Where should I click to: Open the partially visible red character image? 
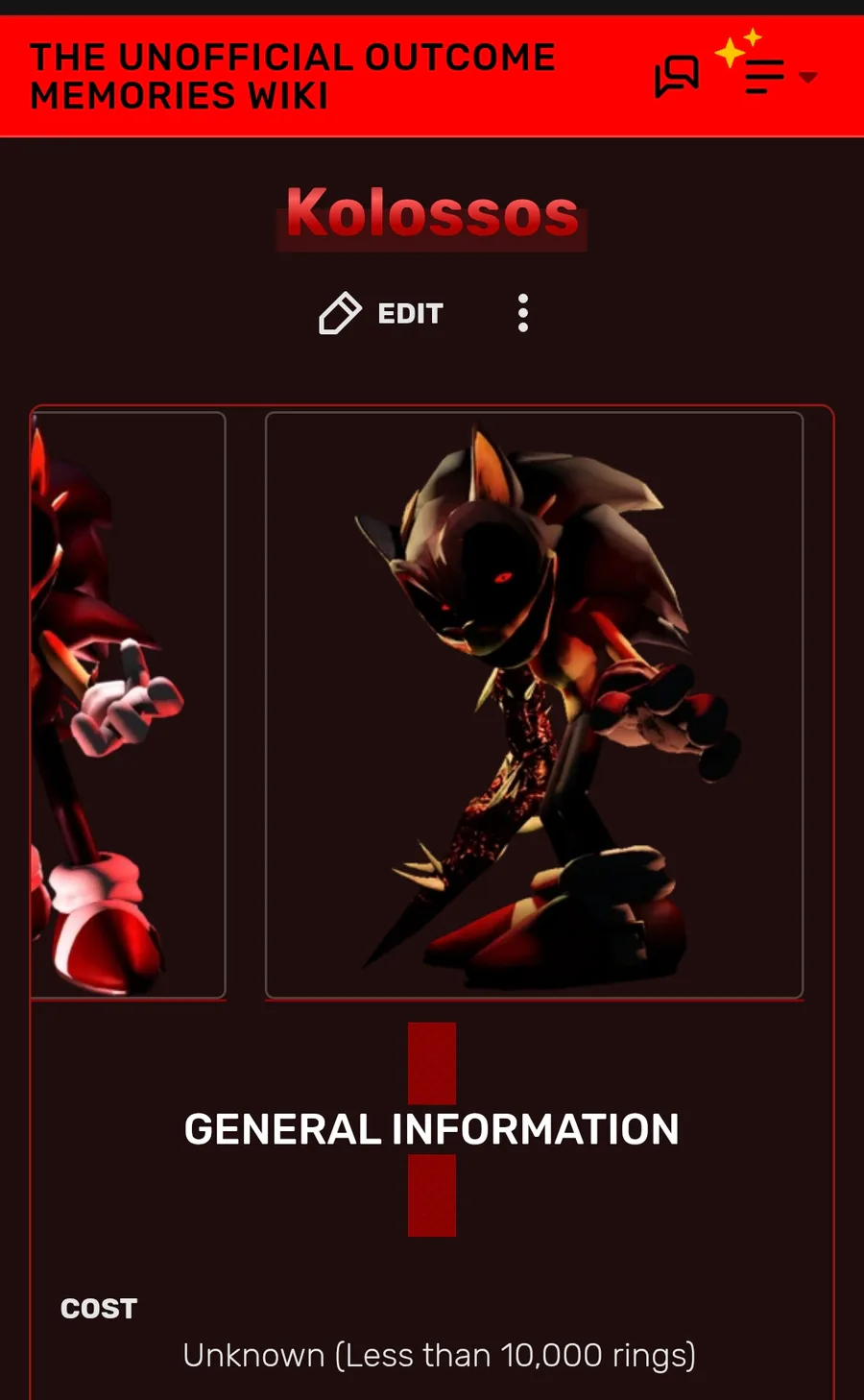[x=128, y=706]
